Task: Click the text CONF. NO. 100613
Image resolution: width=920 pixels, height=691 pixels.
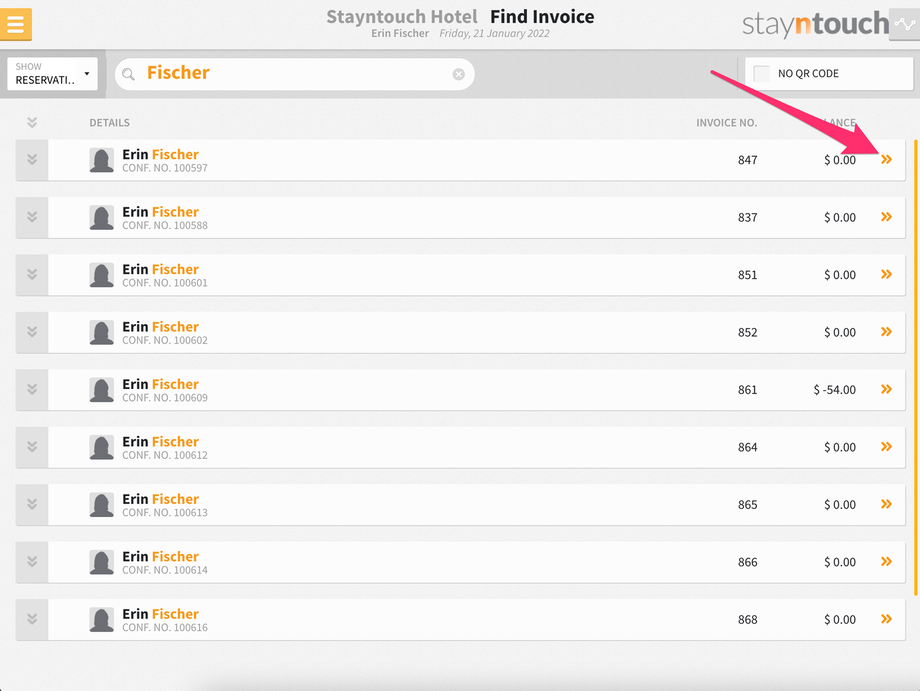Action: coord(165,513)
